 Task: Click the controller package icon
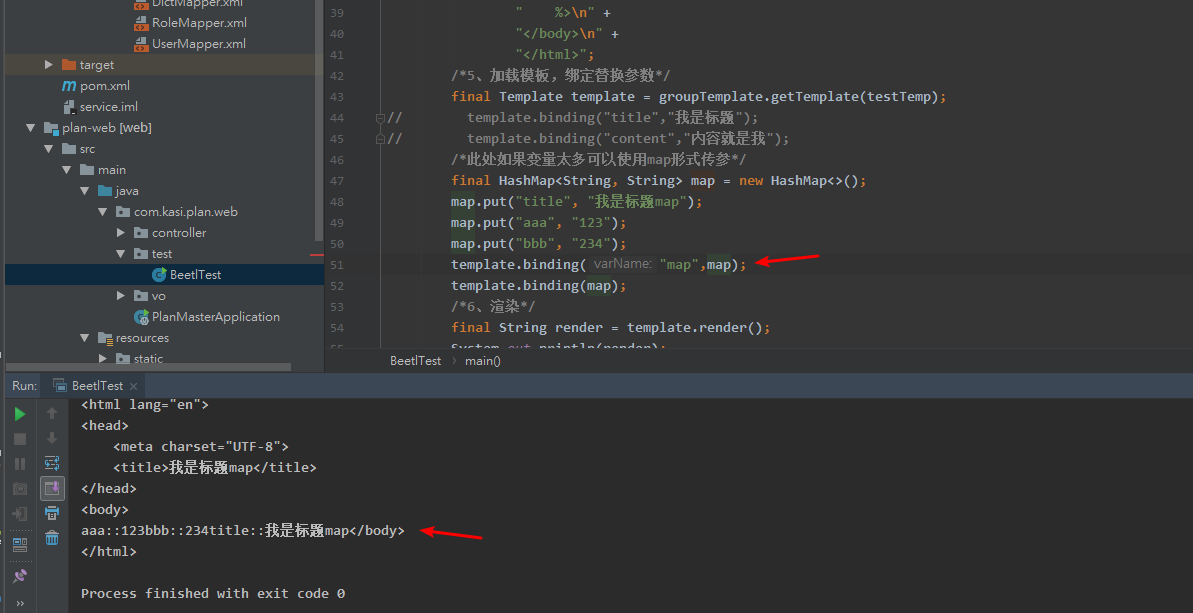[x=141, y=233]
